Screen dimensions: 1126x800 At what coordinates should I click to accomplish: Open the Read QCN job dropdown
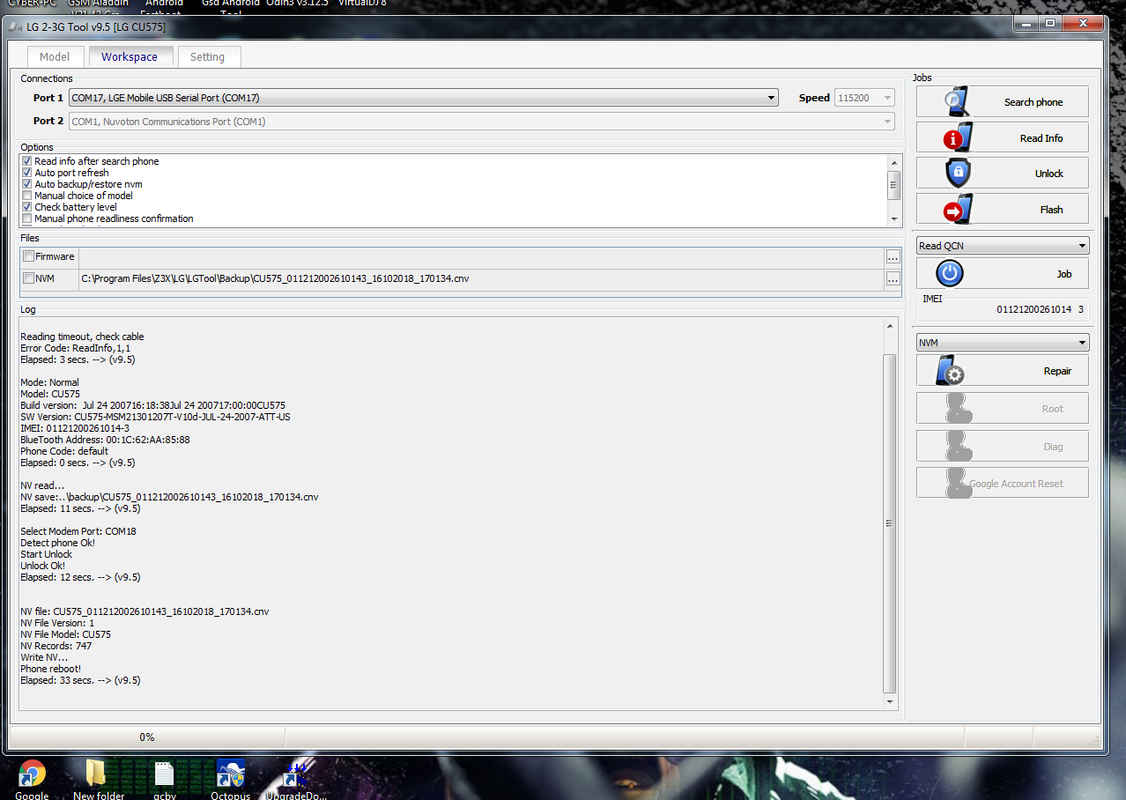pyautogui.click(x=1002, y=246)
